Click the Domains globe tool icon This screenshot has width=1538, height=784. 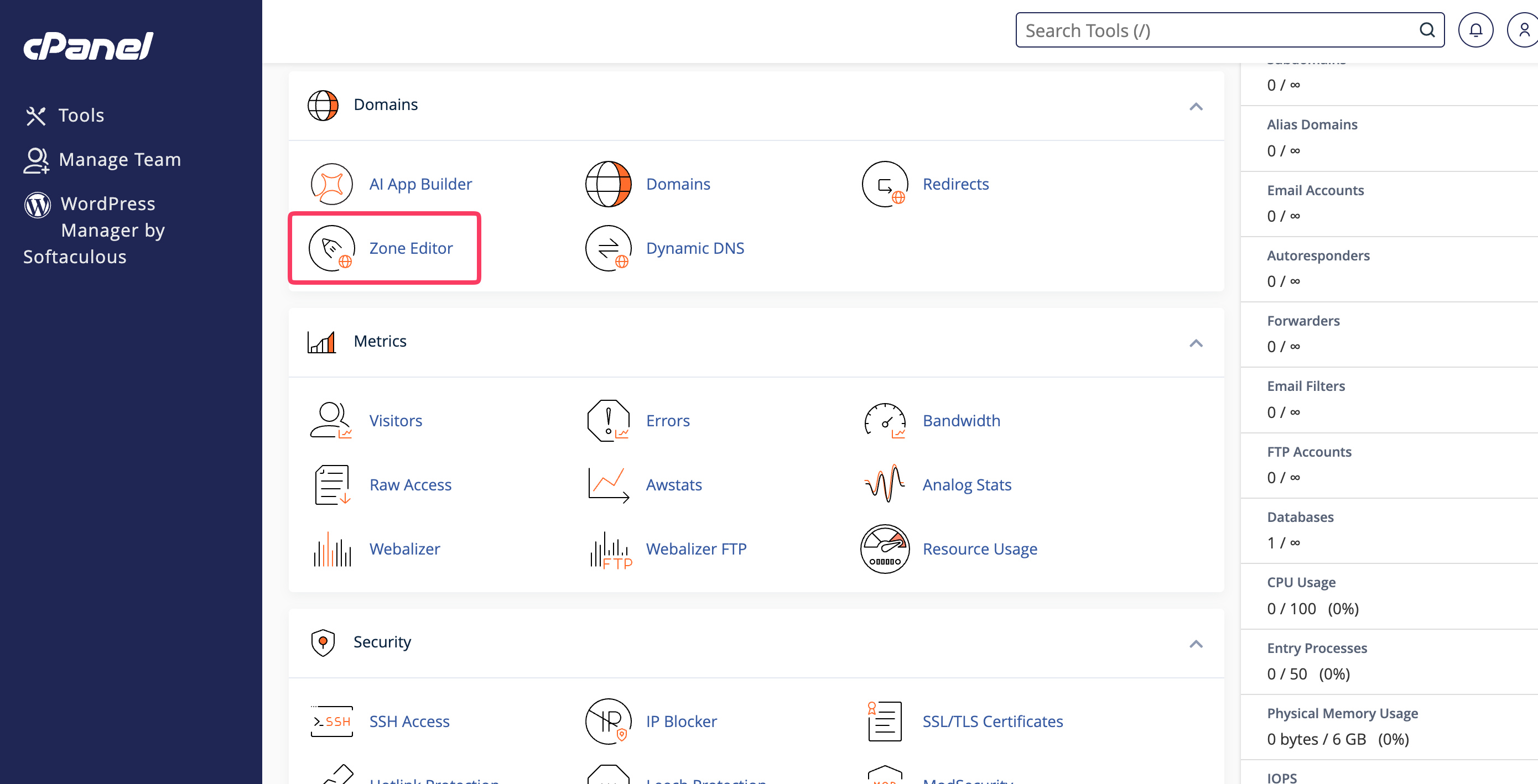click(609, 184)
